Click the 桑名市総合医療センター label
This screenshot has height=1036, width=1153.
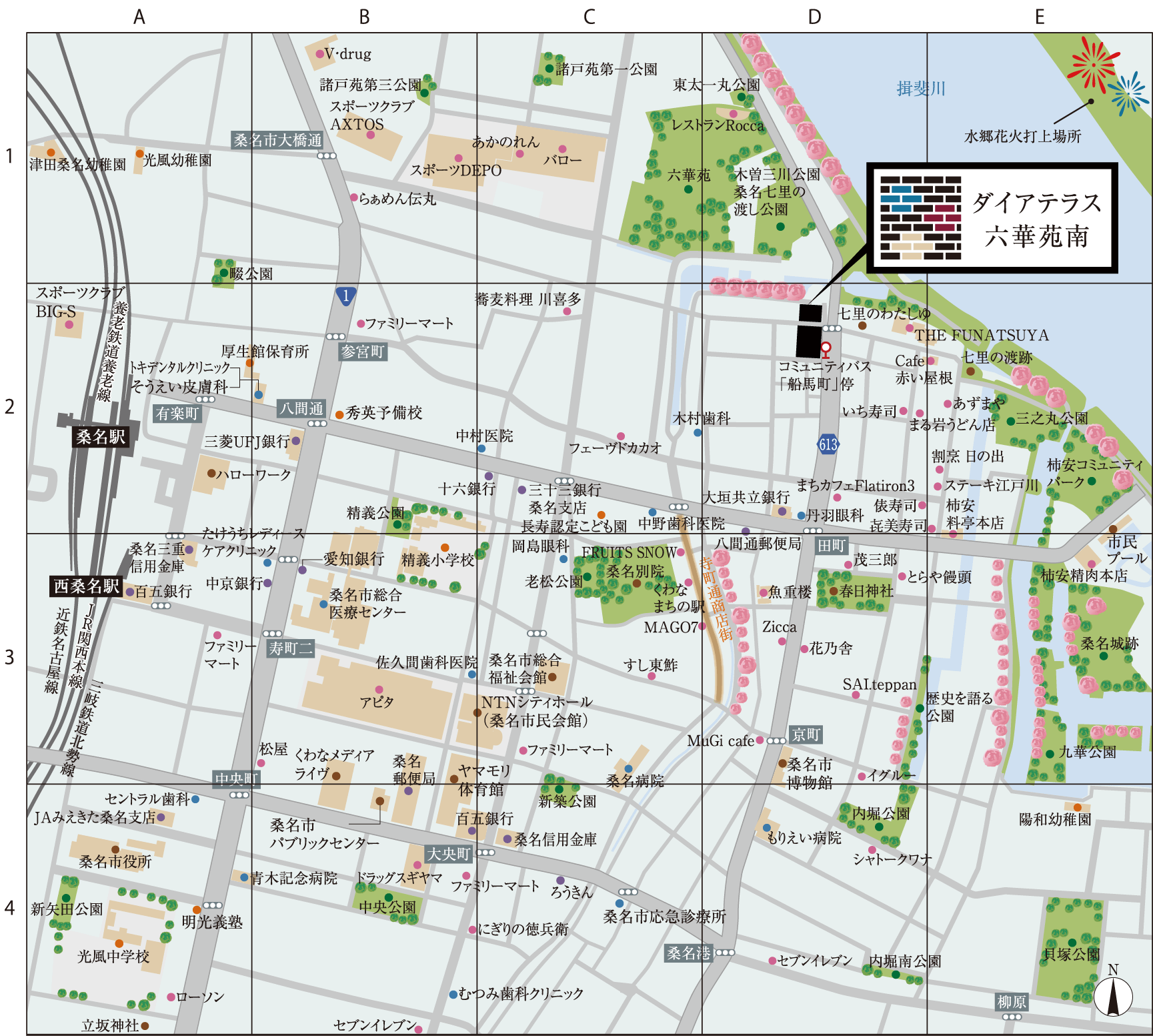[367, 603]
